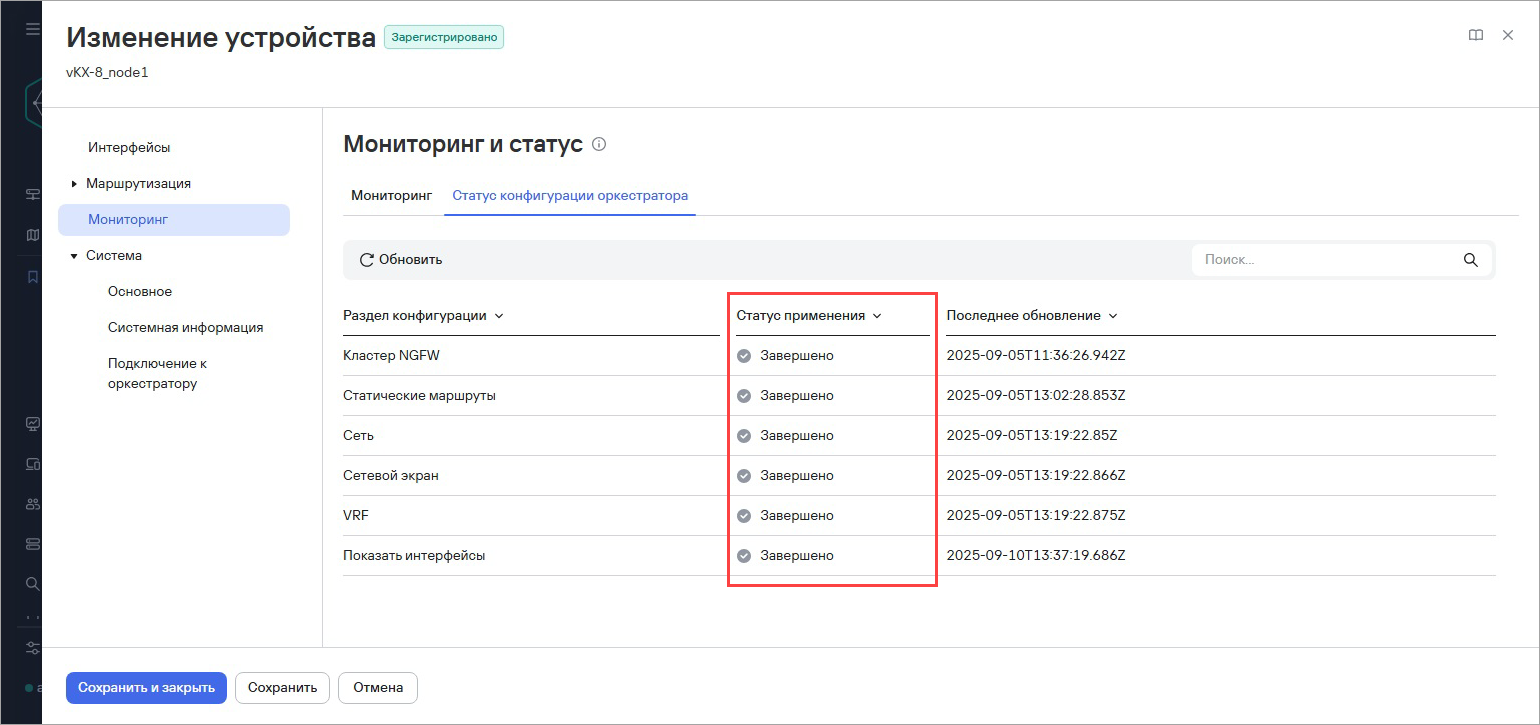Click the timestamp 2025-09-10T13:37:19.686Z
Screen dimensions: 1540x725
point(1036,556)
